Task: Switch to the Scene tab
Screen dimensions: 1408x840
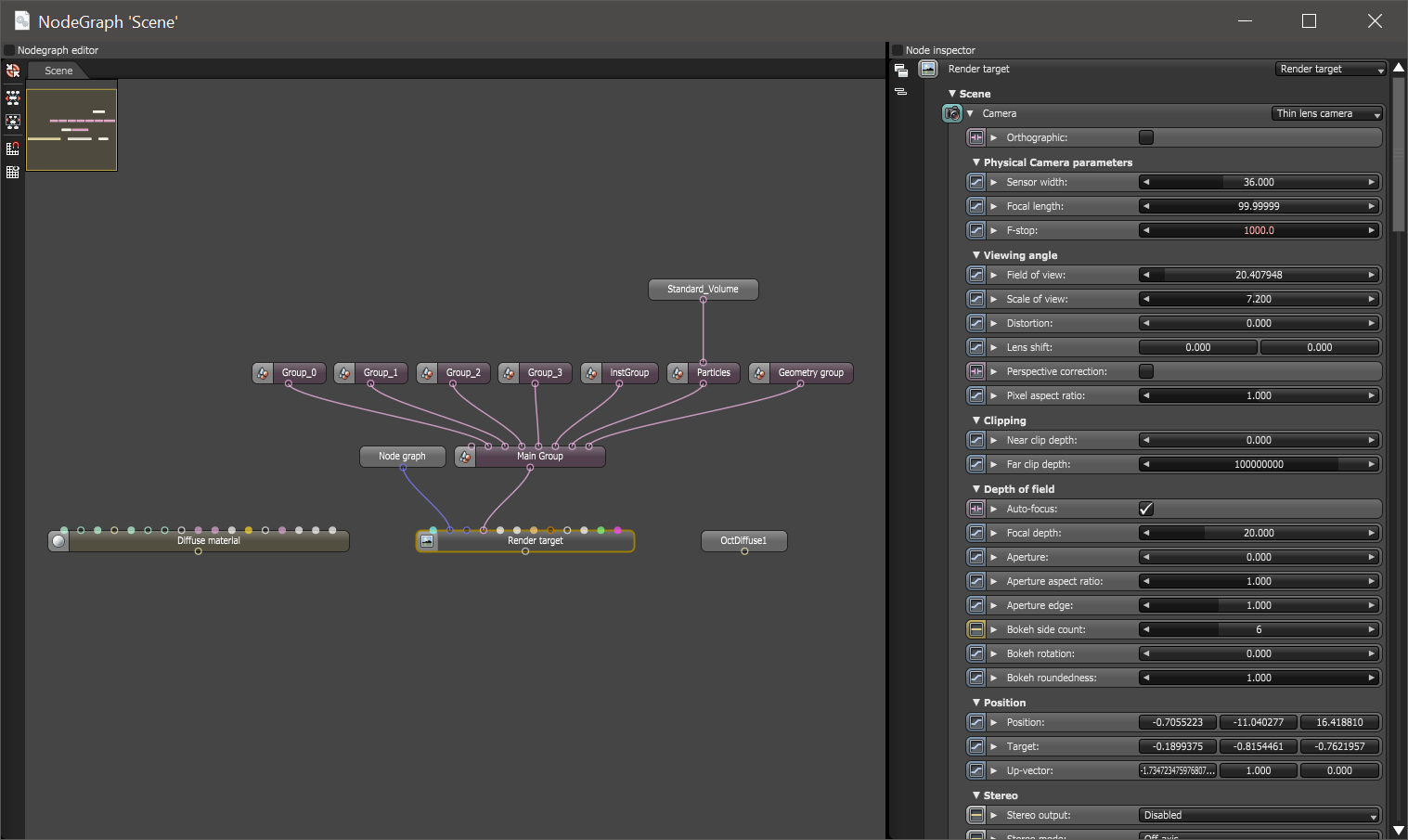Action: point(58,71)
